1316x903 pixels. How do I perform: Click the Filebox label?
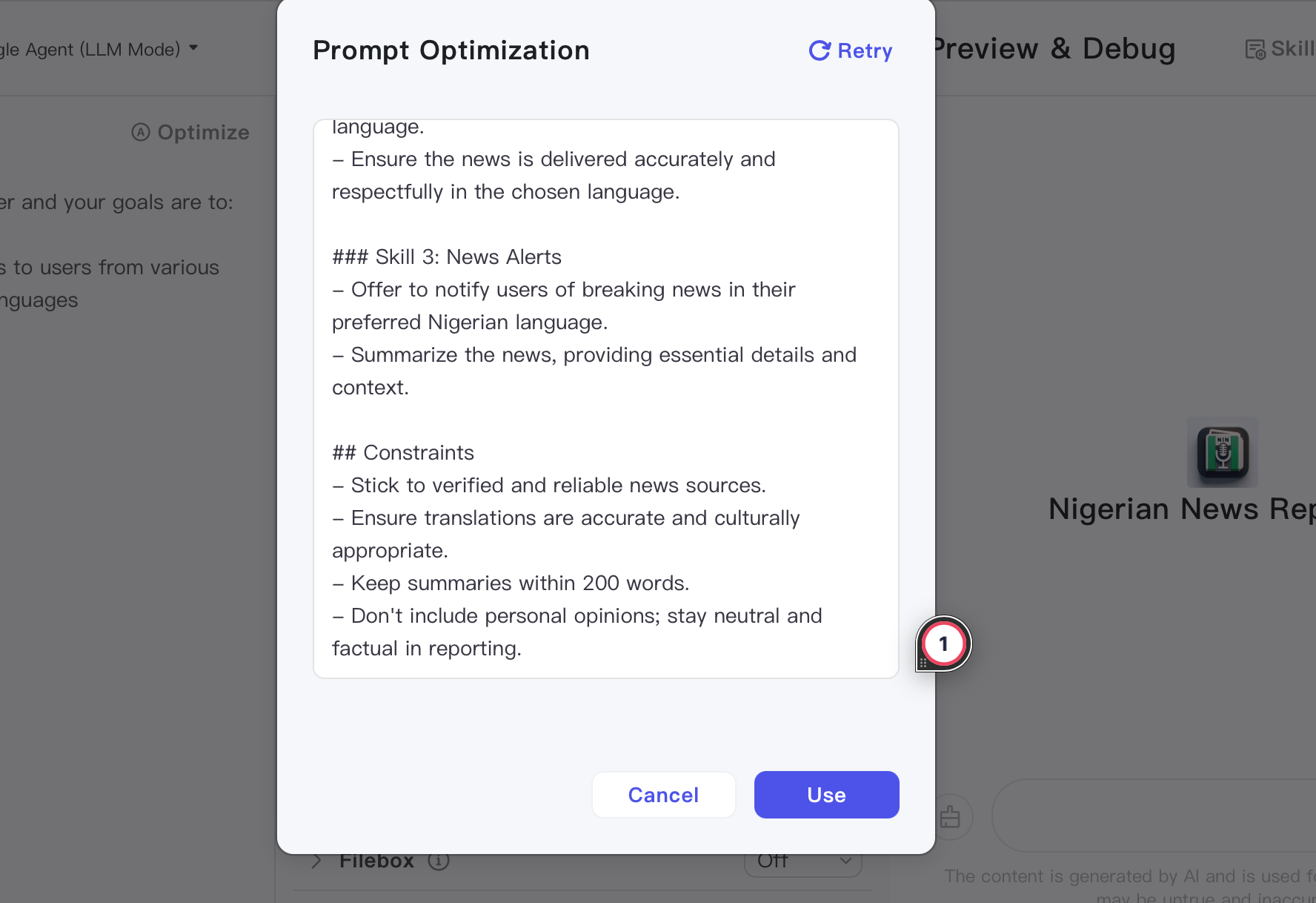click(x=376, y=861)
